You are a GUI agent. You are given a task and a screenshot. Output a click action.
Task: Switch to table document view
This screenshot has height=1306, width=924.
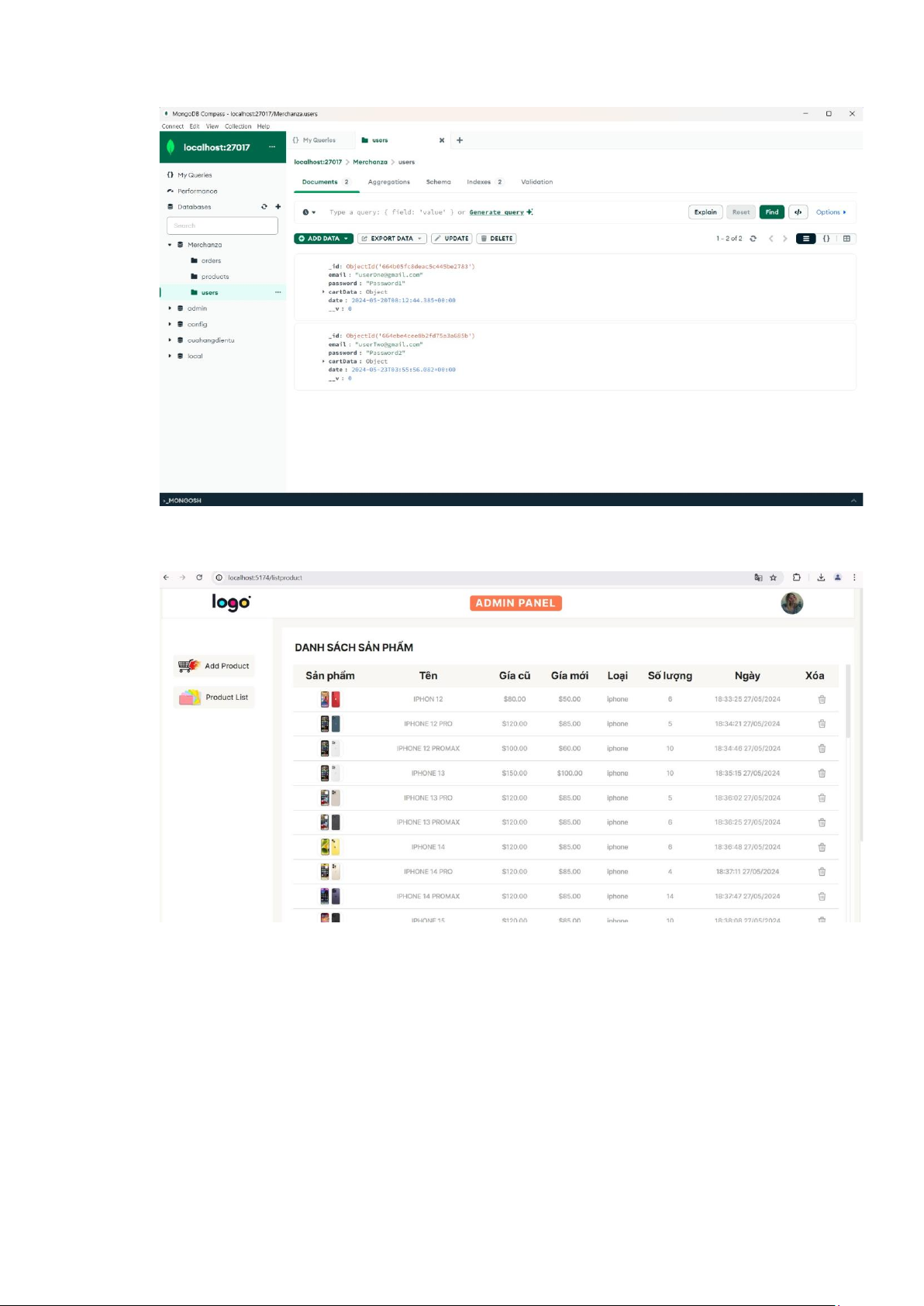[x=846, y=239]
